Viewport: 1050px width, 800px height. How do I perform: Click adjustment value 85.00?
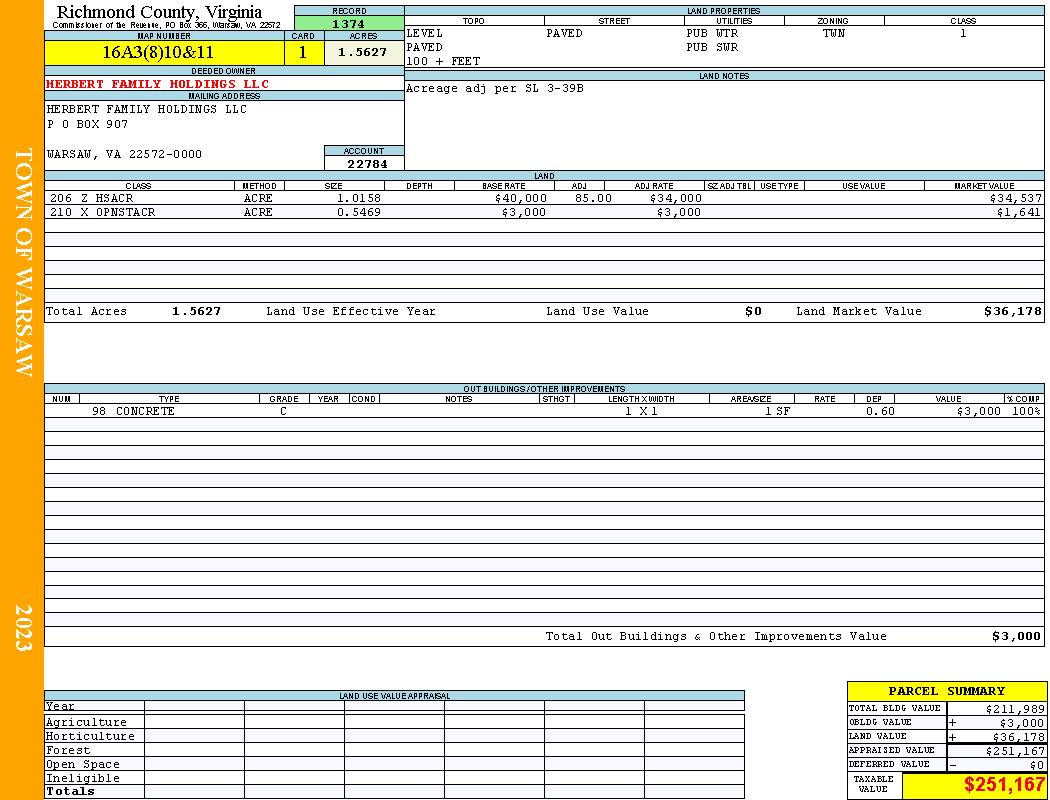pos(593,199)
